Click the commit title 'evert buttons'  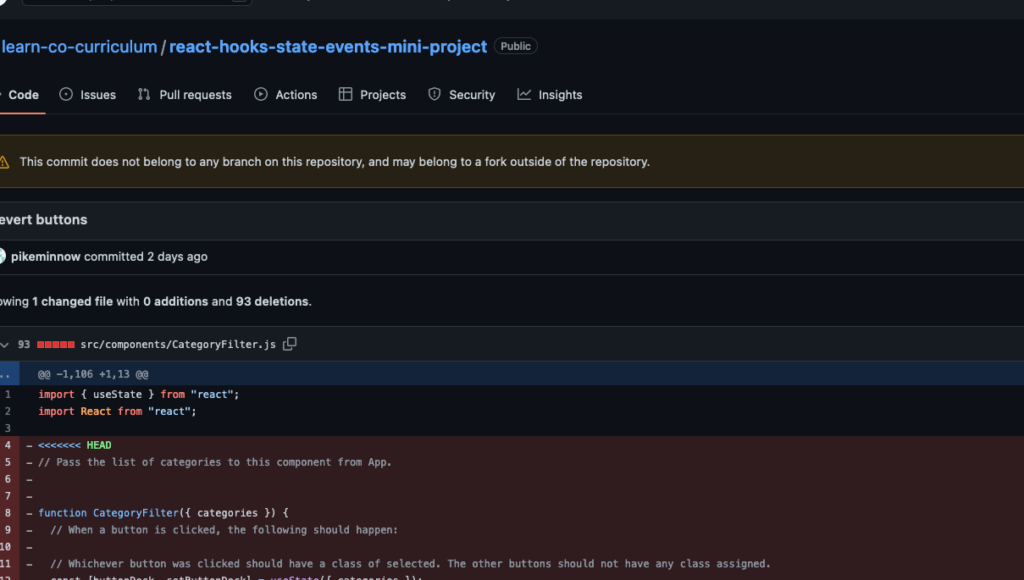pos(43,220)
